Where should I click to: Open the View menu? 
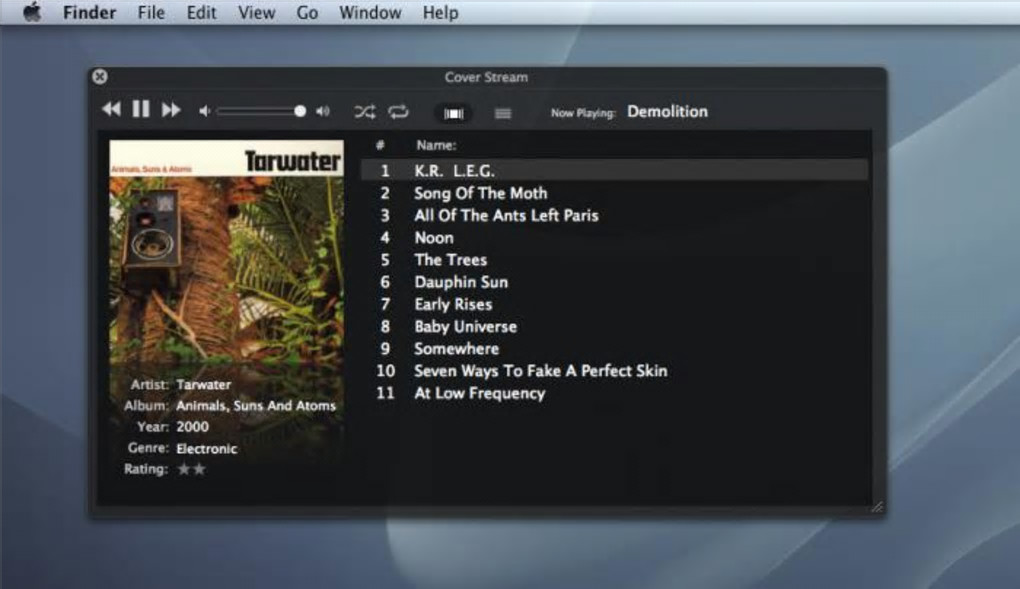(256, 12)
